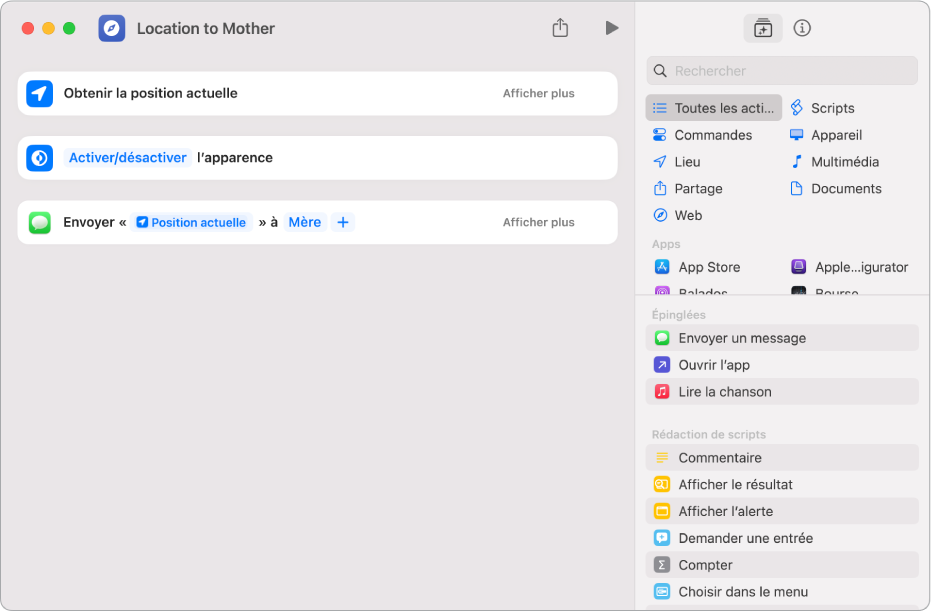Open the shortcut details info icon

point(802,28)
